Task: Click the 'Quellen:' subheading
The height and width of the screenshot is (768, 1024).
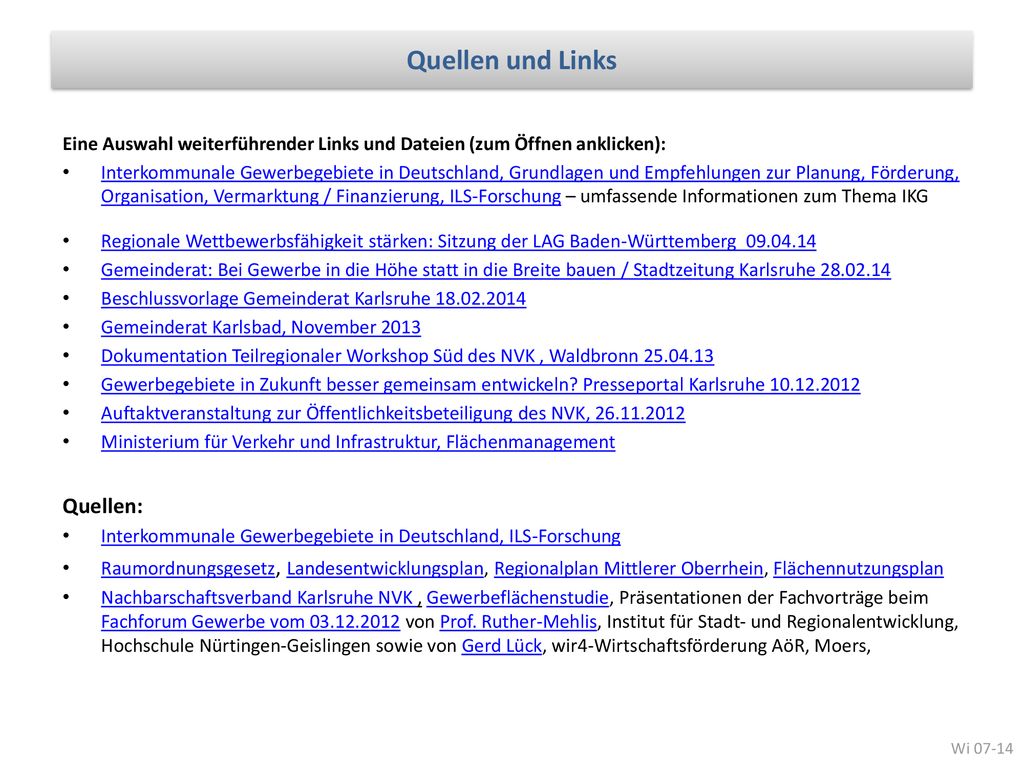Action: 103,506
